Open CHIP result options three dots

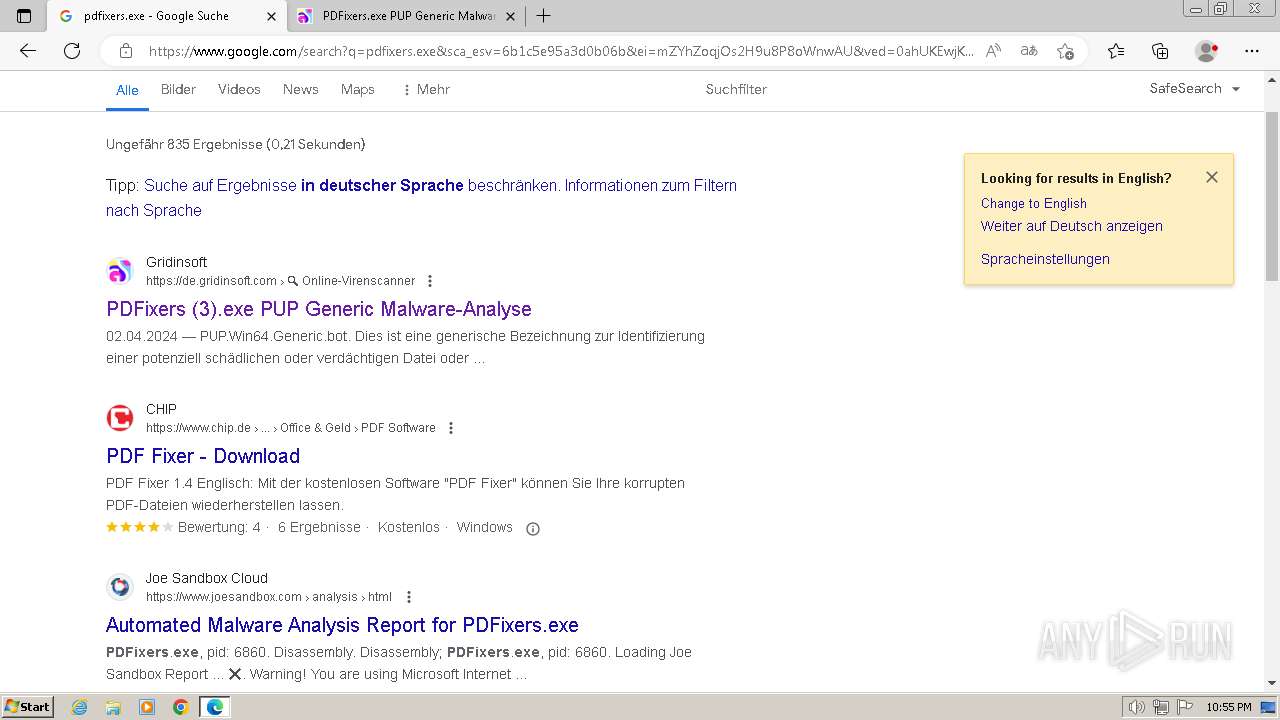coord(451,428)
